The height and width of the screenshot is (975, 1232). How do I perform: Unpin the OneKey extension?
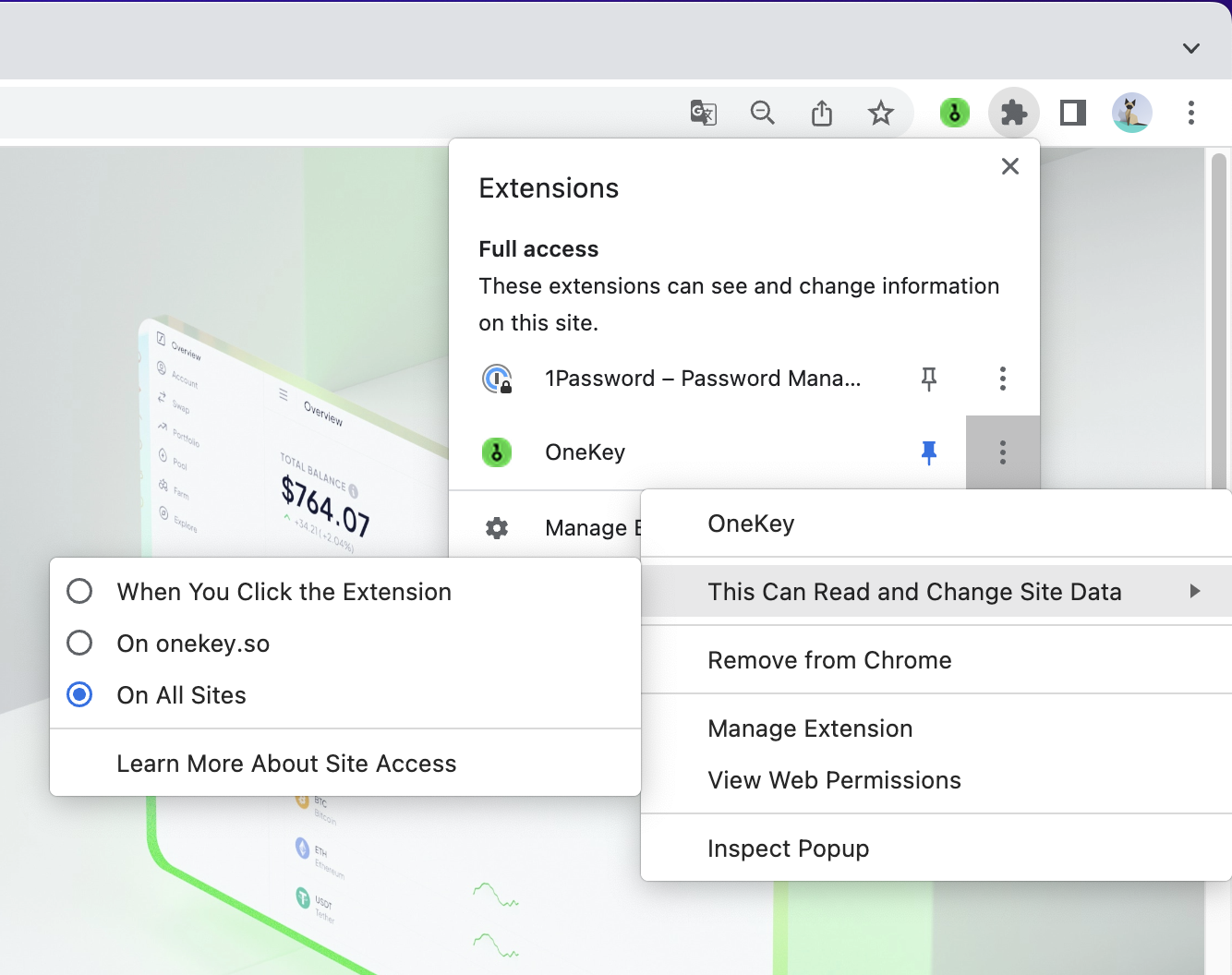click(929, 452)
